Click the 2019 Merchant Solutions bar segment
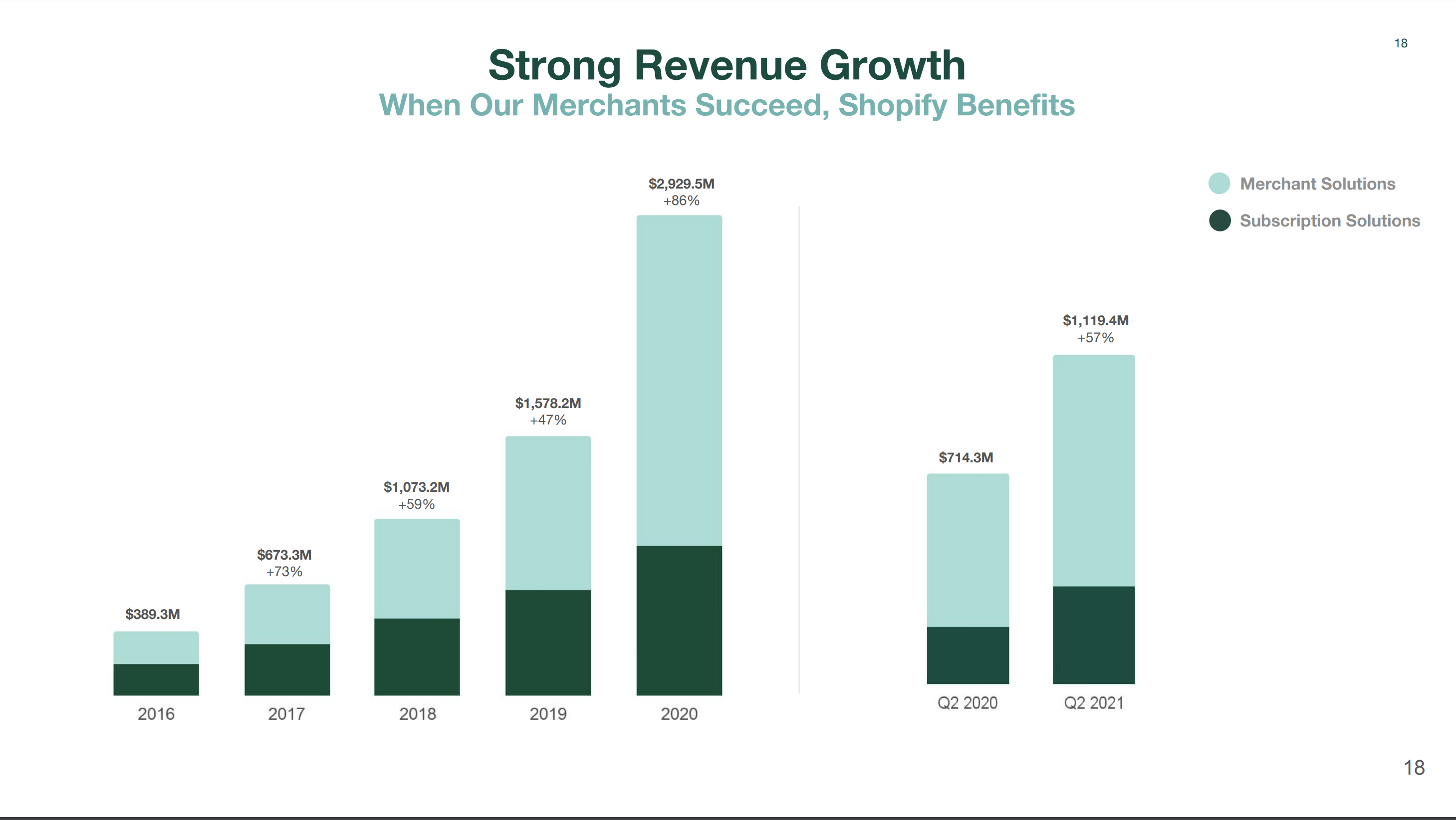The width and height of the screenshot is (1456, 820). pyautogui.click(x=548, y=513)
